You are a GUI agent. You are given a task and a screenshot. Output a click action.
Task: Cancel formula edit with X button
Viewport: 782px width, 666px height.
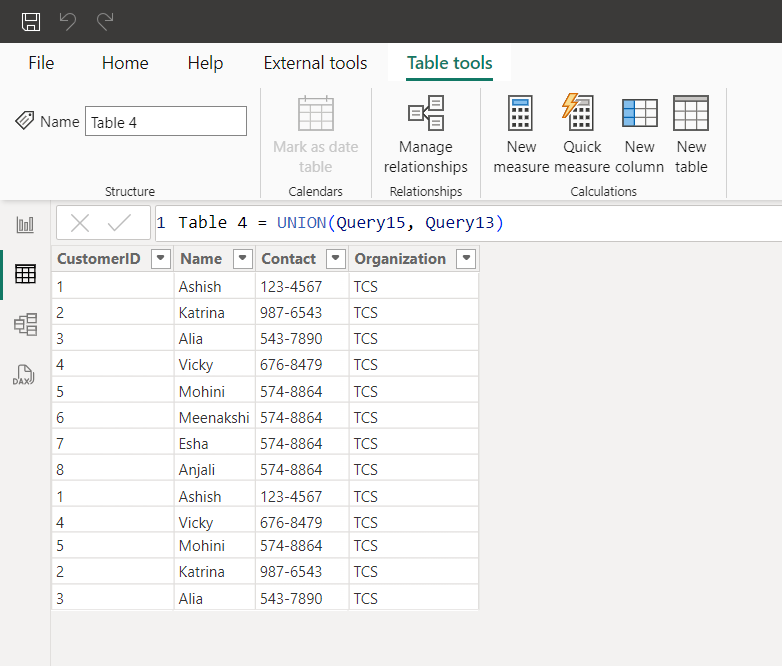[x=80, y=223]
